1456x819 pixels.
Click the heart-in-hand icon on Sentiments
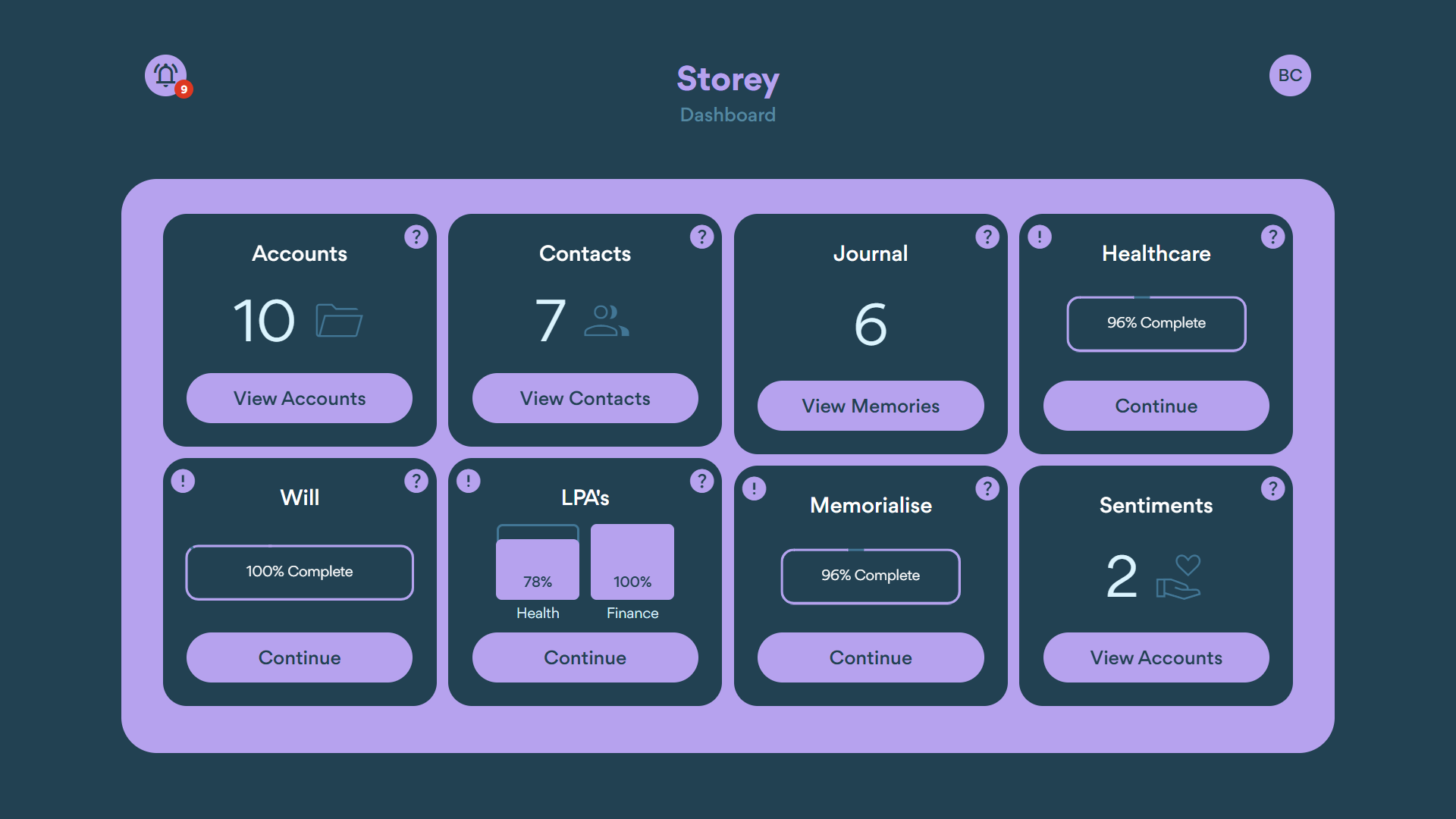1179,576
